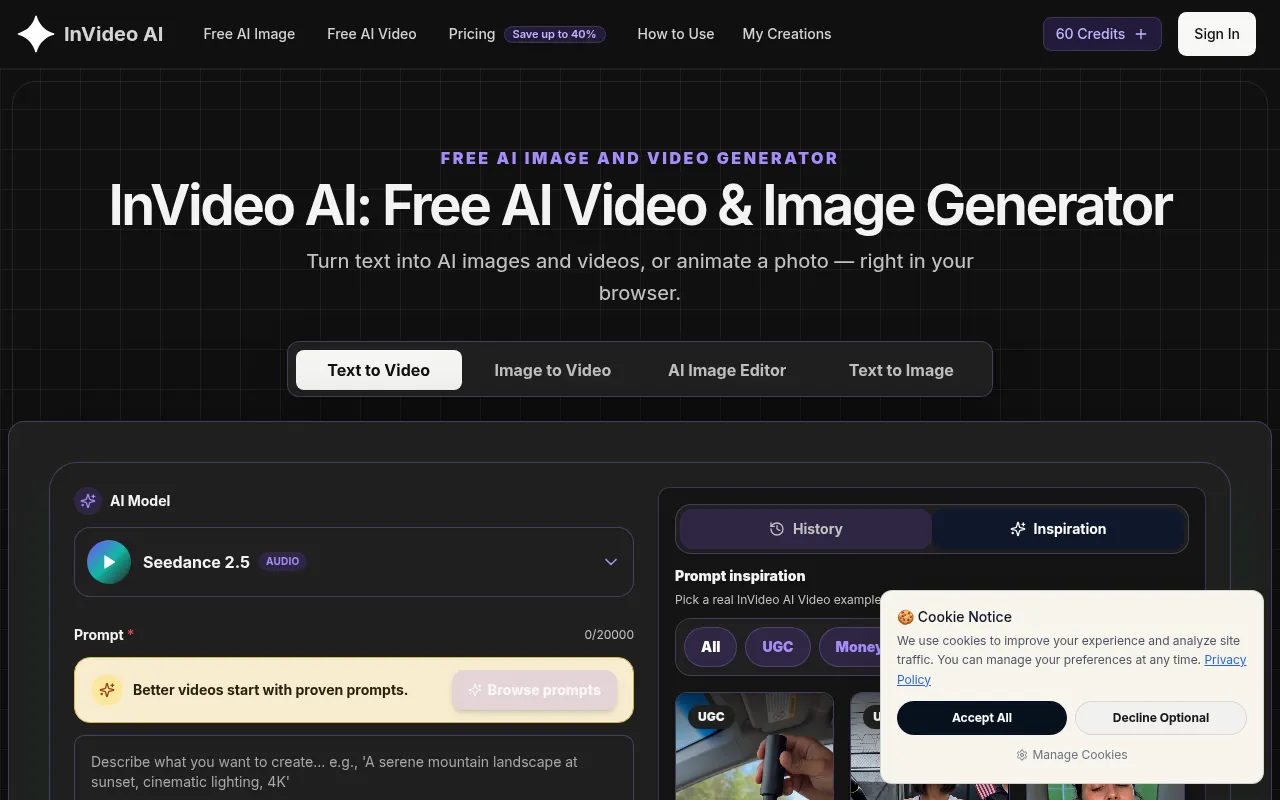Open the Privacy Policy link
Image resolution: width=1280 pixels, height=800 pixels.
pos(1225,660)
